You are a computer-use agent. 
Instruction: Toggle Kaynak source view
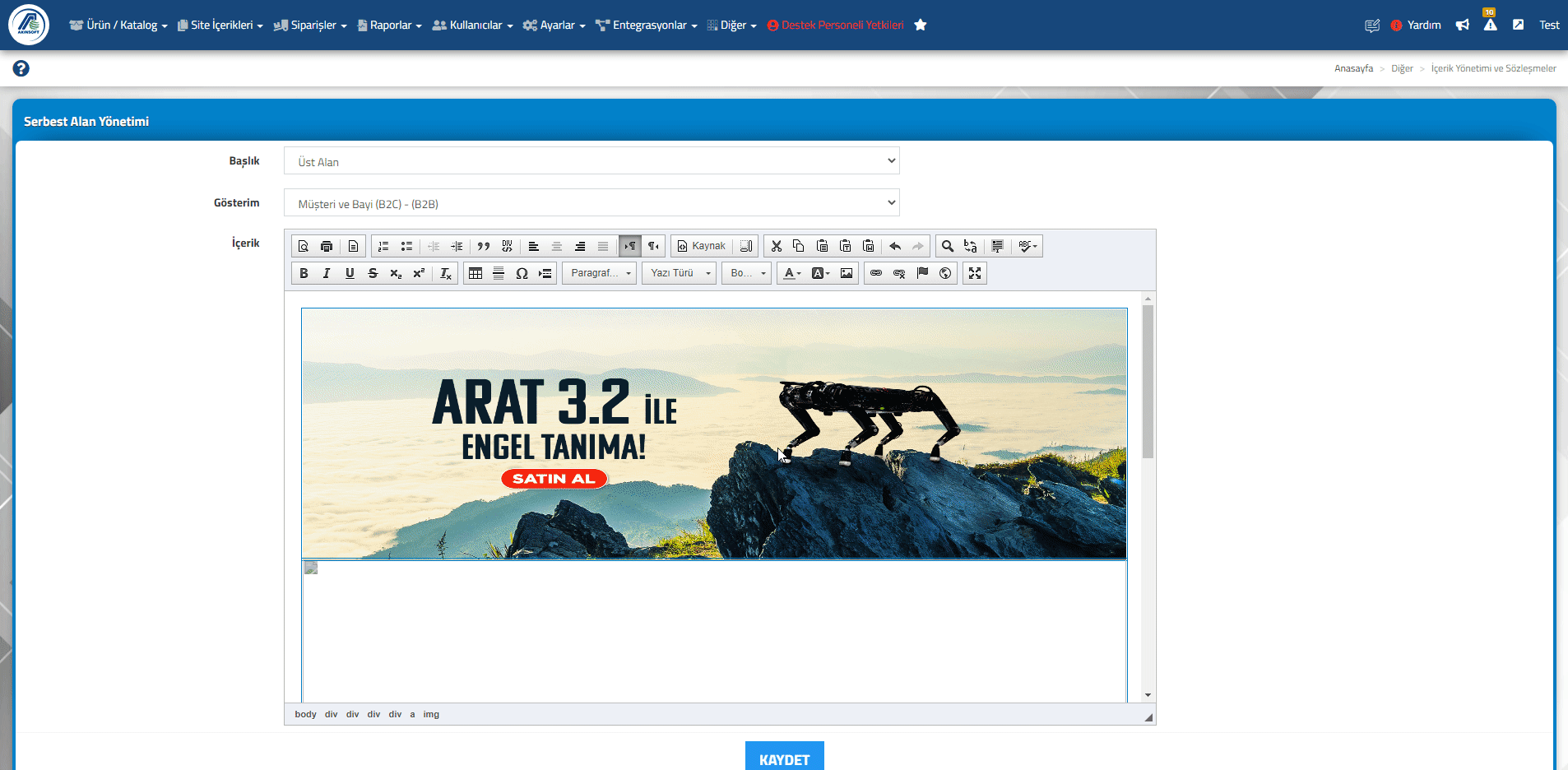pyautogui.click(x=701, y=246)
